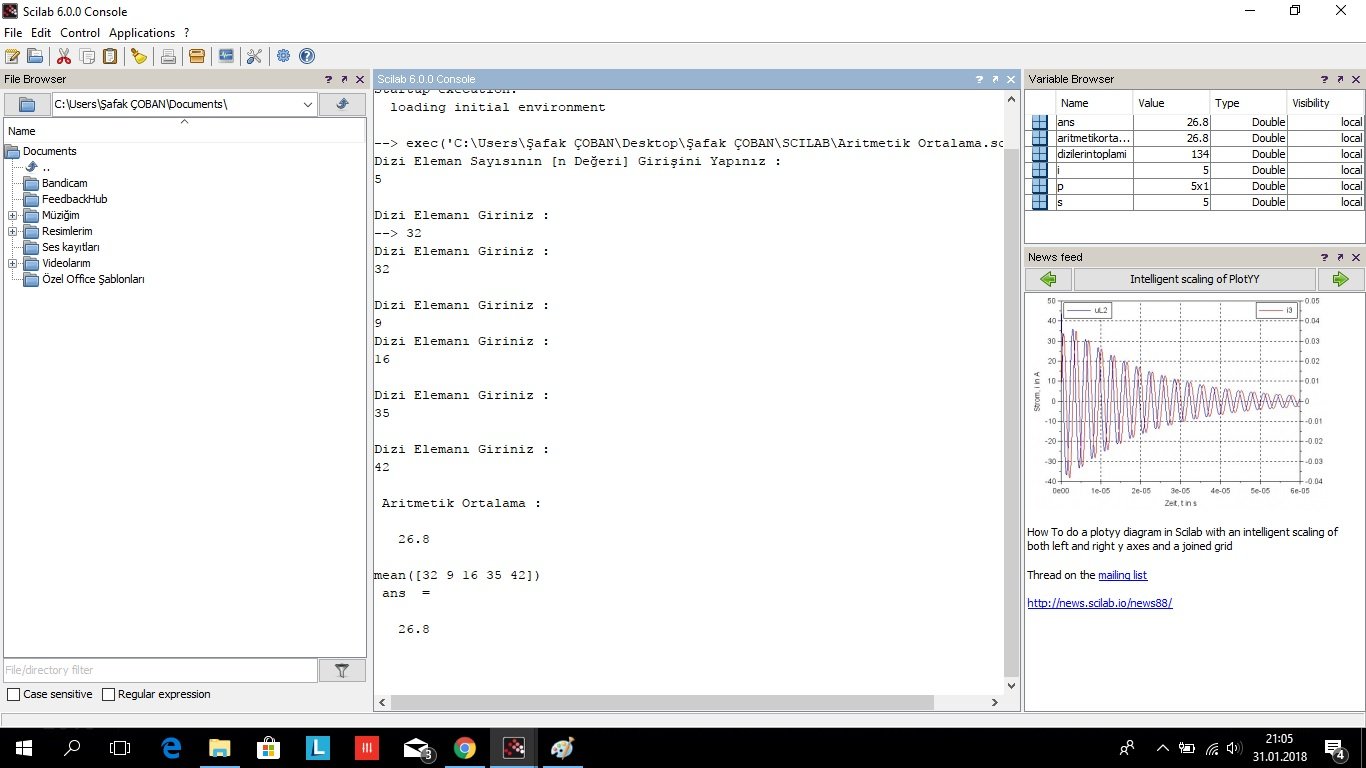Viewport: 1366px width, 768px height.
Task: Open the Edit menu
Action: click(41, 33)
